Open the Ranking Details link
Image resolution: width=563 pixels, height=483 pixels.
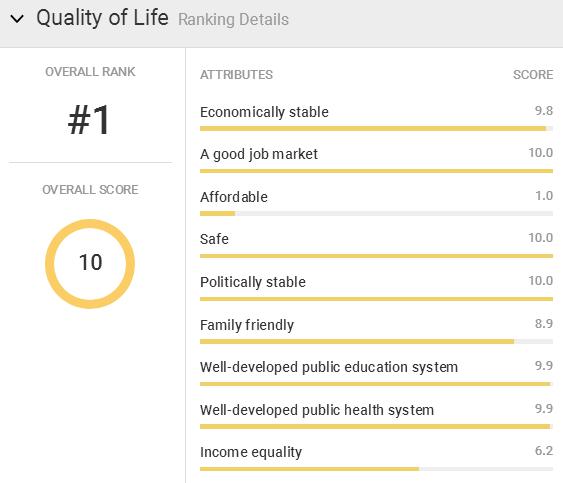pyautogui.click(x=233, y=20)
